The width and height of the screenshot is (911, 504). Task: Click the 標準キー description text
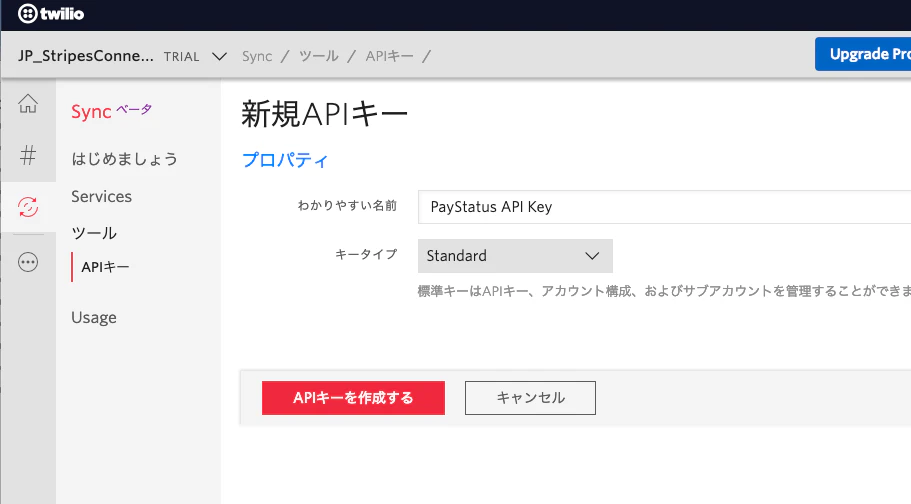pos(664,291)
